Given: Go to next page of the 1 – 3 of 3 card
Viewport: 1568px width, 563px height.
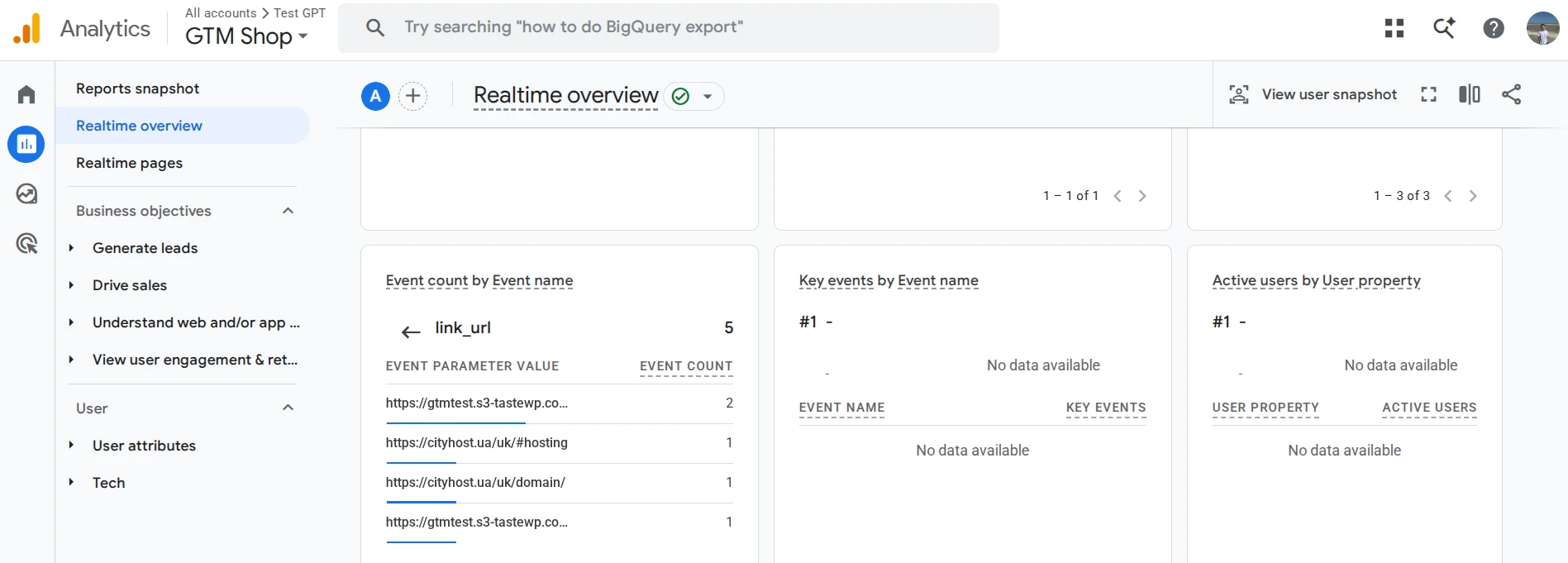Looking at the screenshot, I should (1473, 196).
